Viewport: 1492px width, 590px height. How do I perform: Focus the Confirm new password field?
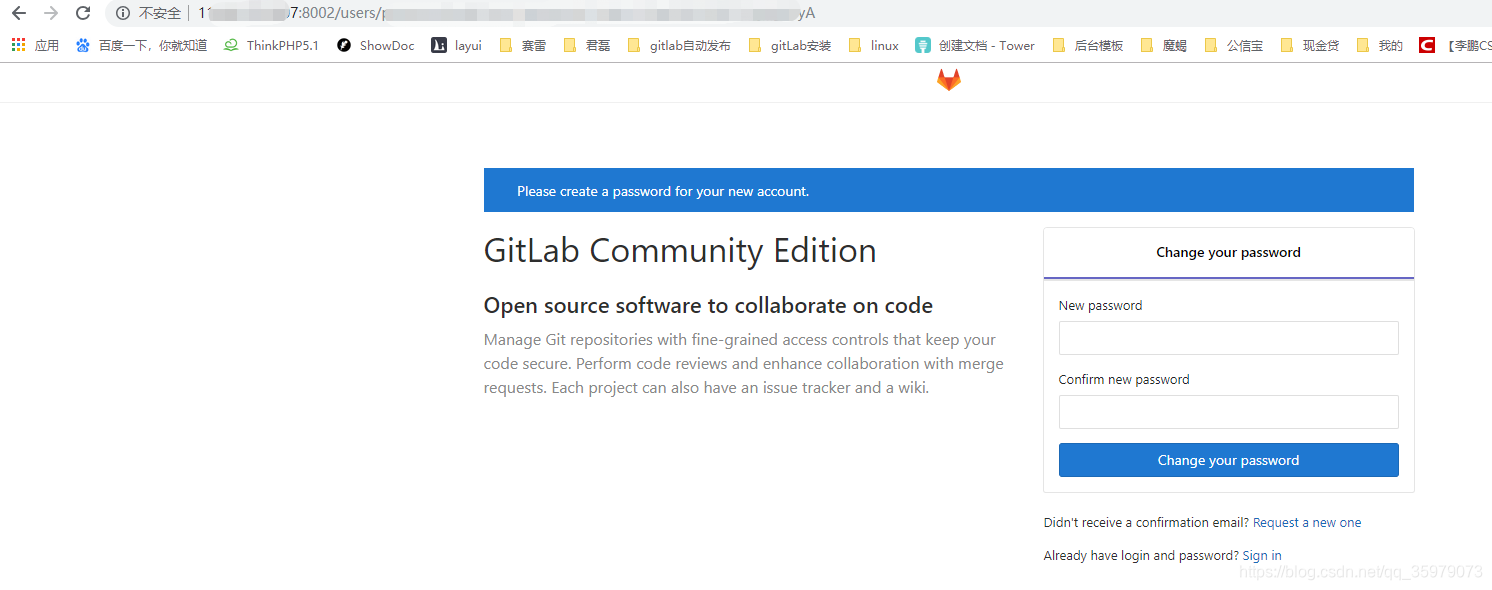coord(1228,412)
